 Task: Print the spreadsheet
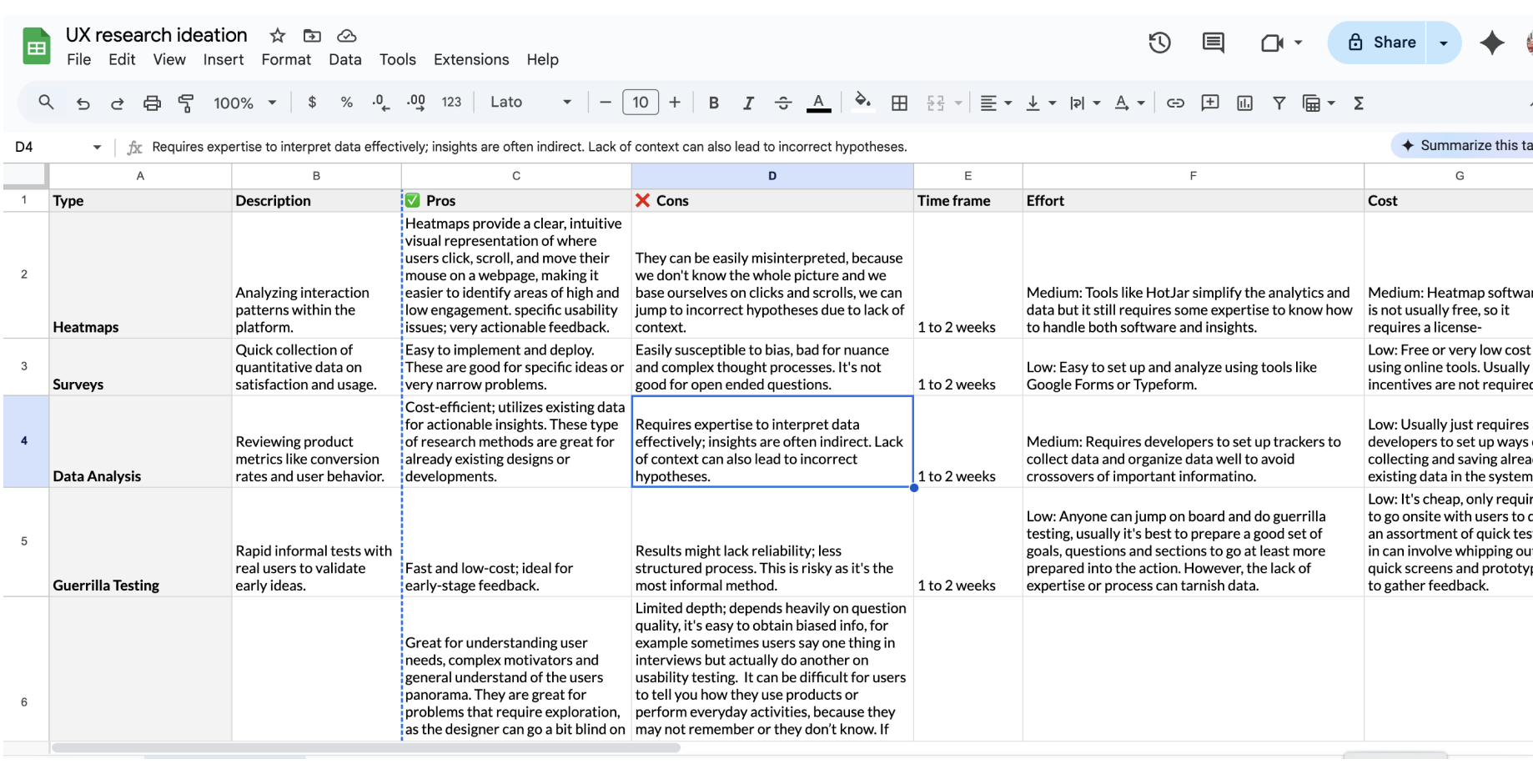tap(152, 103)
